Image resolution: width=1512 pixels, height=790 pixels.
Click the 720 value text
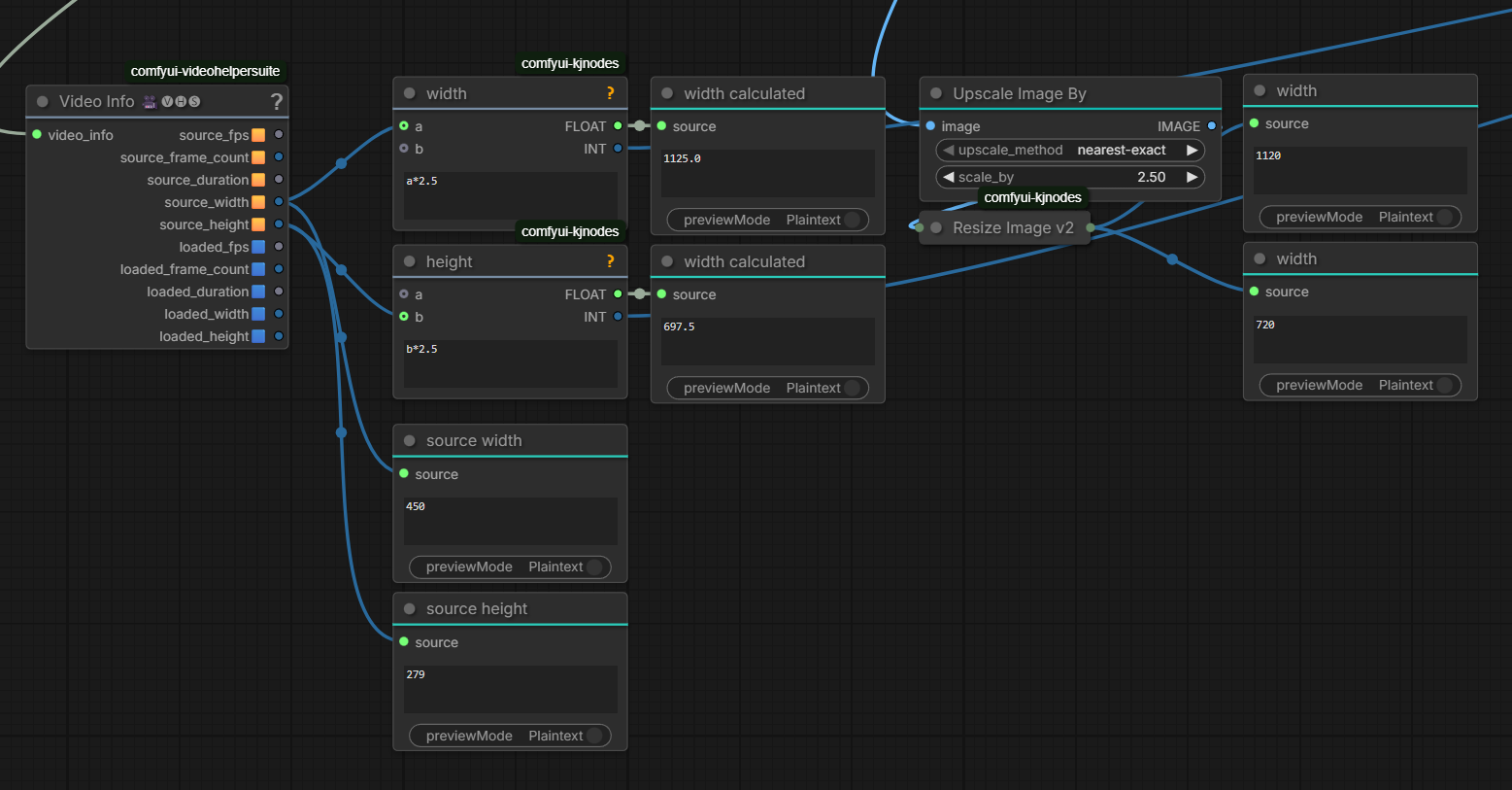(x=1265, y=325)
